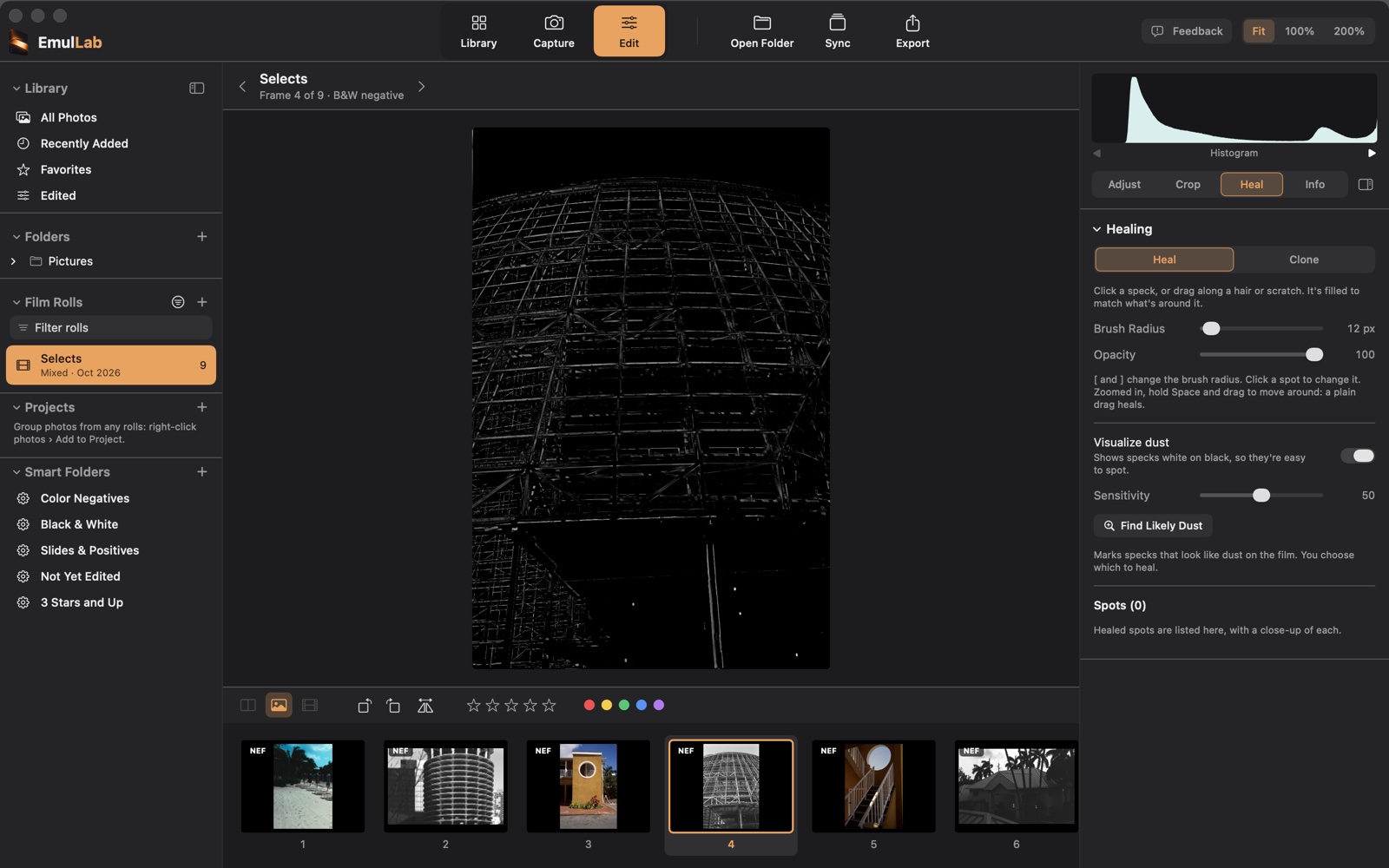The image size is (1389, 868).
Task: Add a new smart folder
Action: (x=202, y=471)
